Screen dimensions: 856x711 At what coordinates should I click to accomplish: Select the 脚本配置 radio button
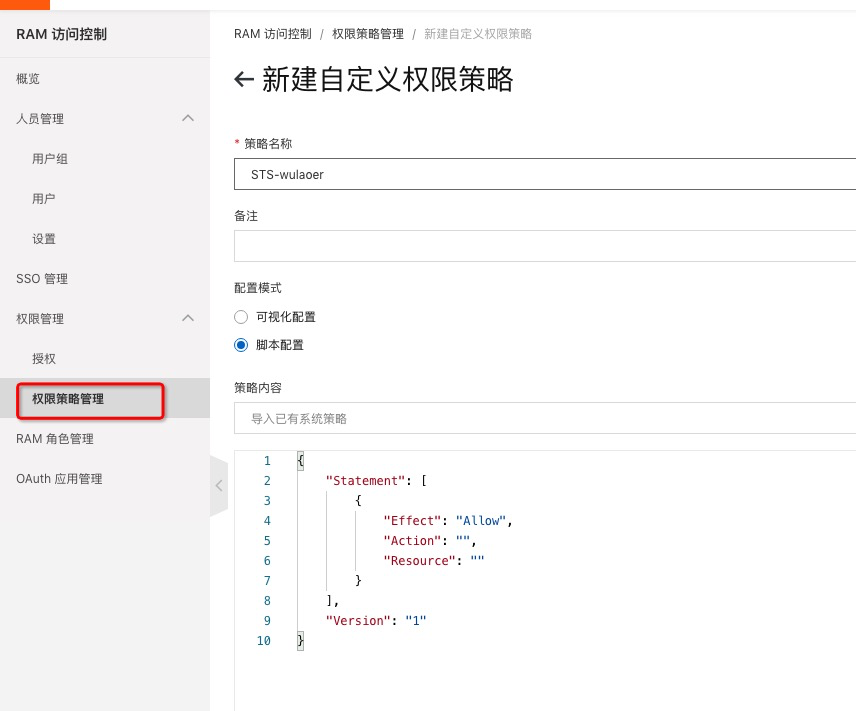coord(240,345)
